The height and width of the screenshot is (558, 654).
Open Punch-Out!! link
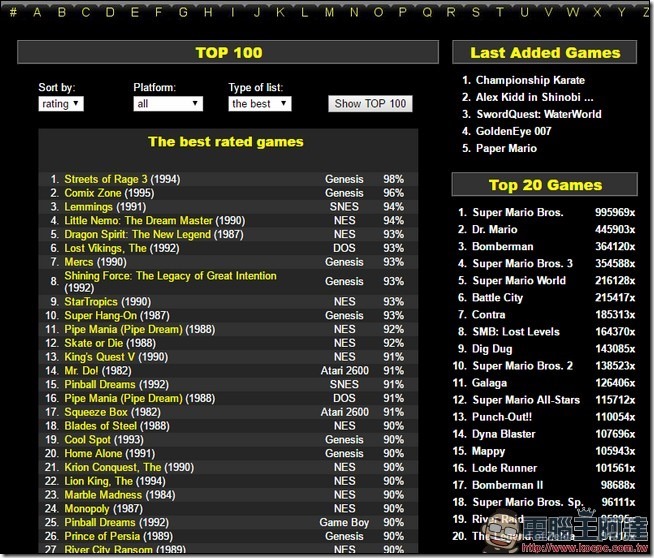pos(502,417)
